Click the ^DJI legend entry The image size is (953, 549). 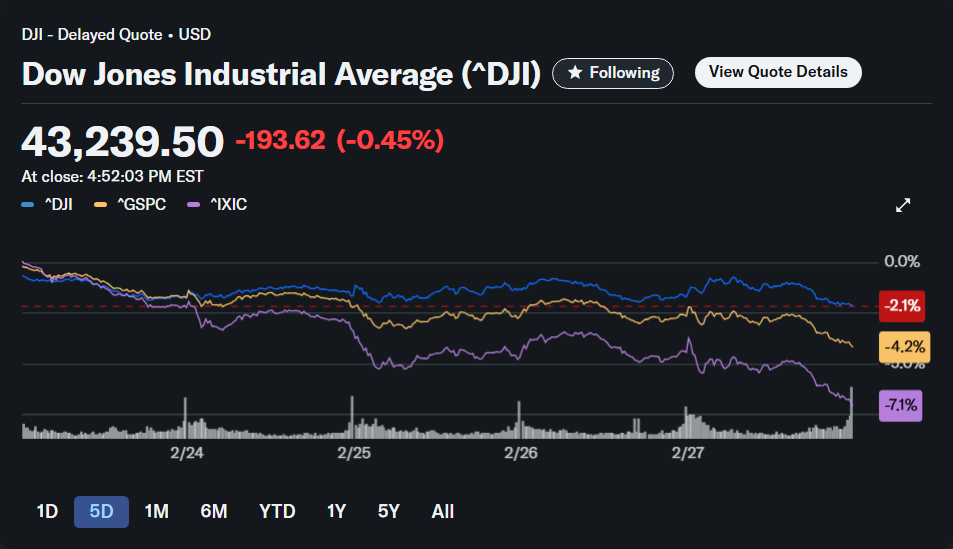(47, 205)
